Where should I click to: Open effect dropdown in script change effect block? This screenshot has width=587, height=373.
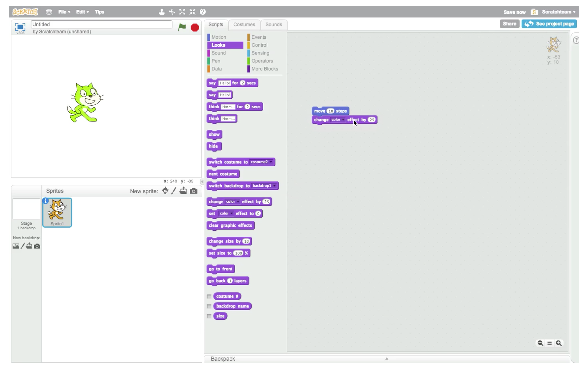pos(338,120)
